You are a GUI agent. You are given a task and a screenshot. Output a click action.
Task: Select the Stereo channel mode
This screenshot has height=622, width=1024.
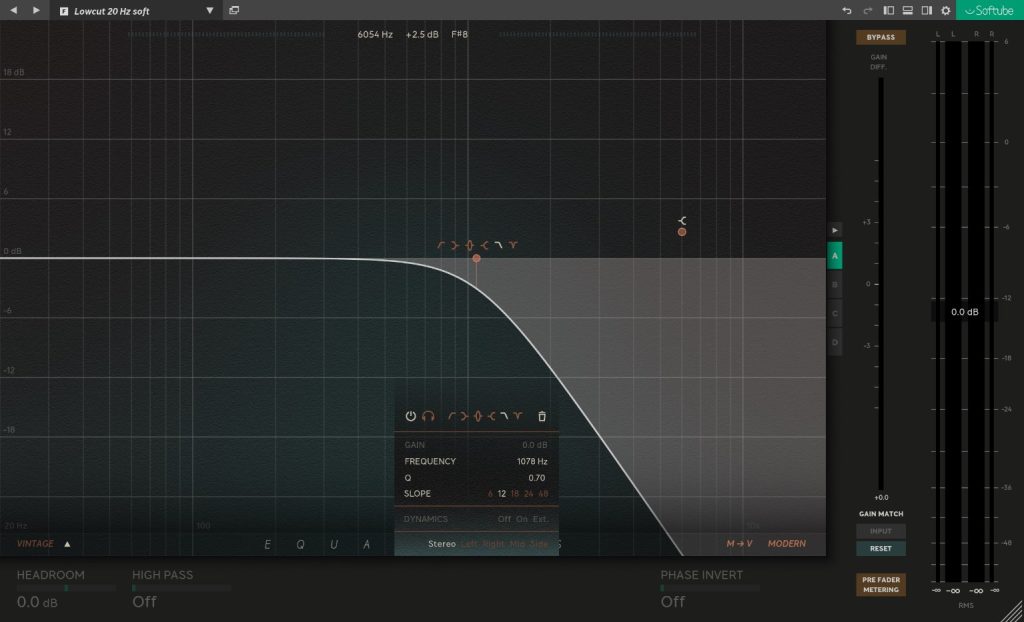pyautogui.click(x=441, y=543)
